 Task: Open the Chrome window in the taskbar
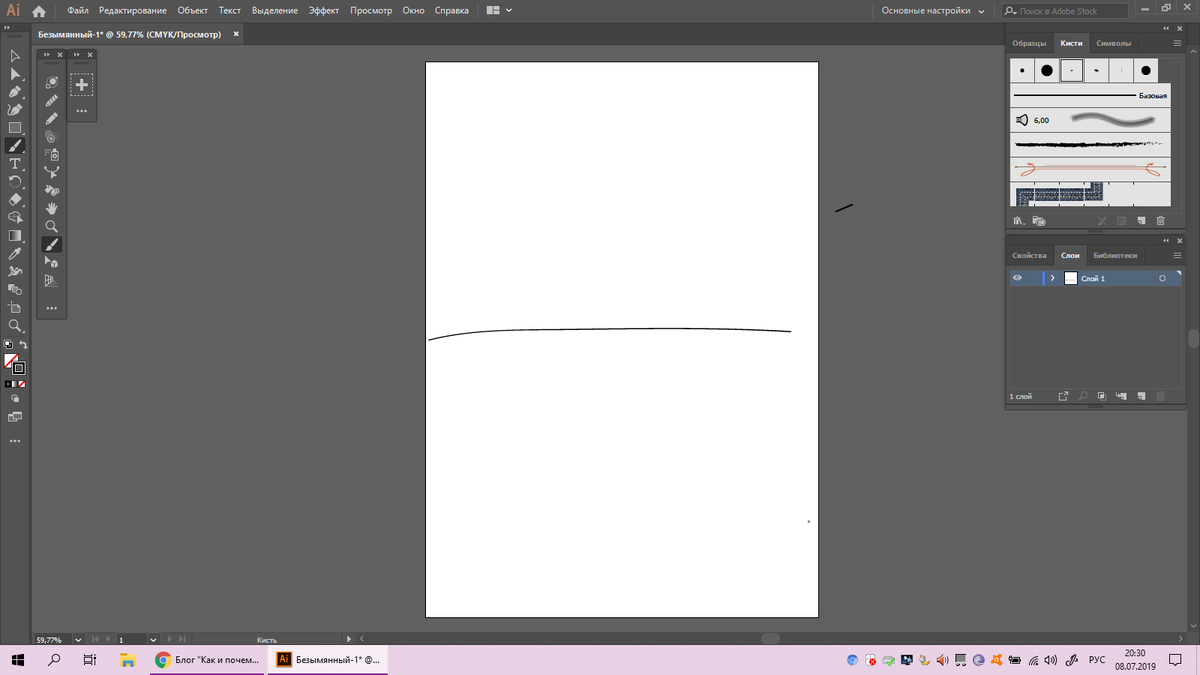coord(209,660)
